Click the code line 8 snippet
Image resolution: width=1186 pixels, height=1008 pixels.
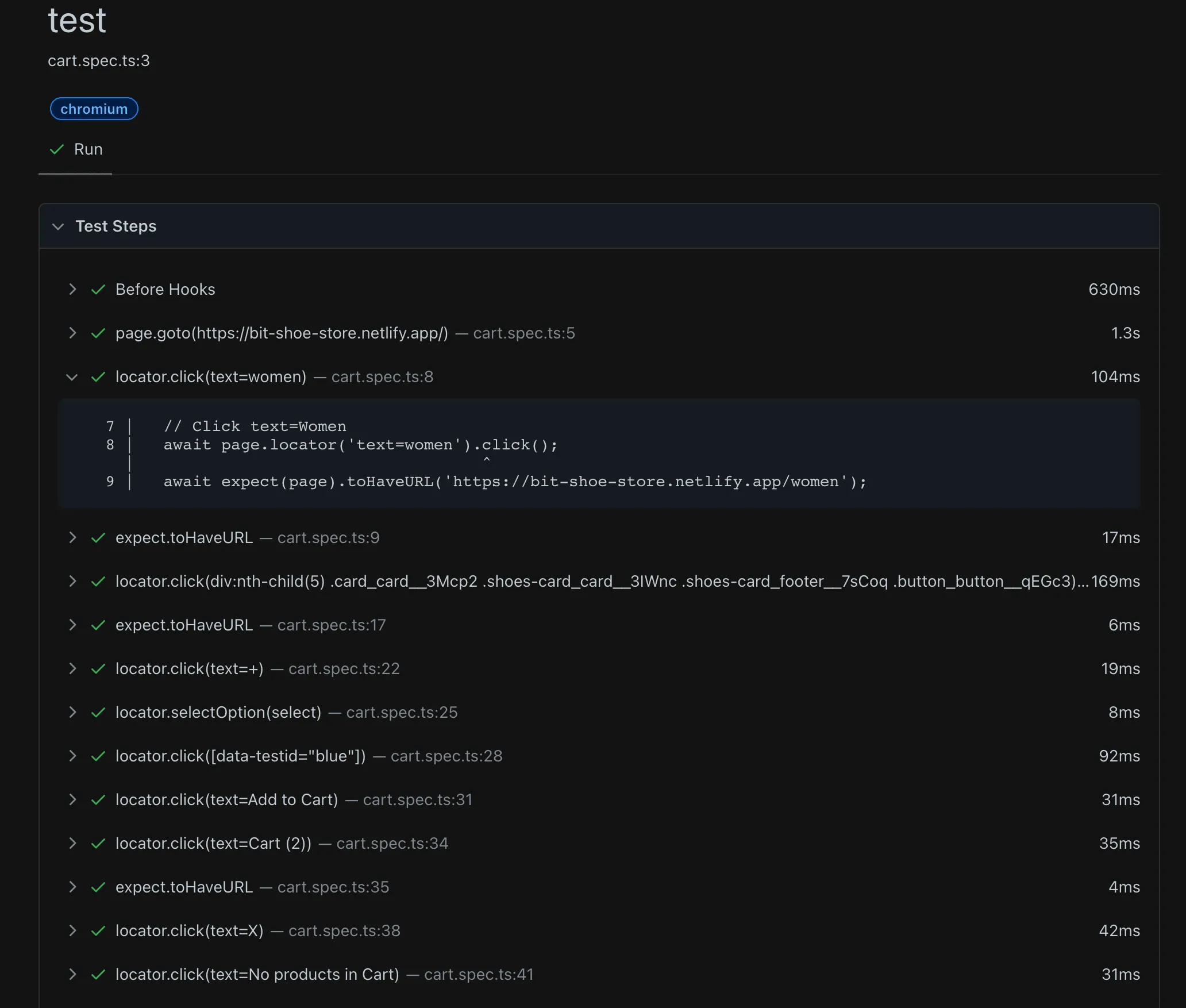(360, 445)
